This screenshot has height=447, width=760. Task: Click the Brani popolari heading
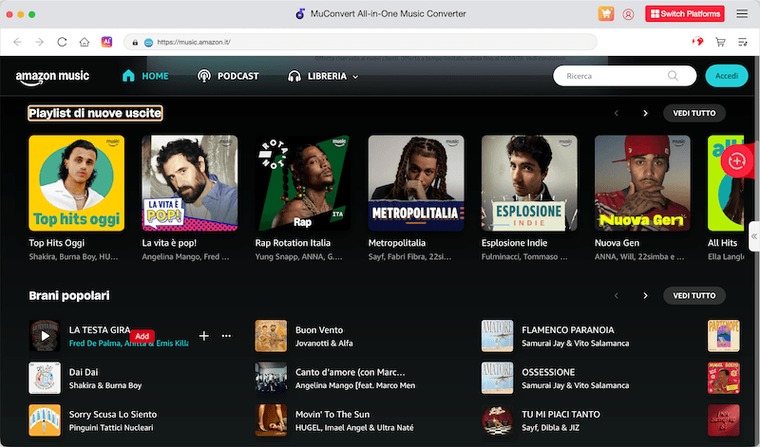coord(69,295)
